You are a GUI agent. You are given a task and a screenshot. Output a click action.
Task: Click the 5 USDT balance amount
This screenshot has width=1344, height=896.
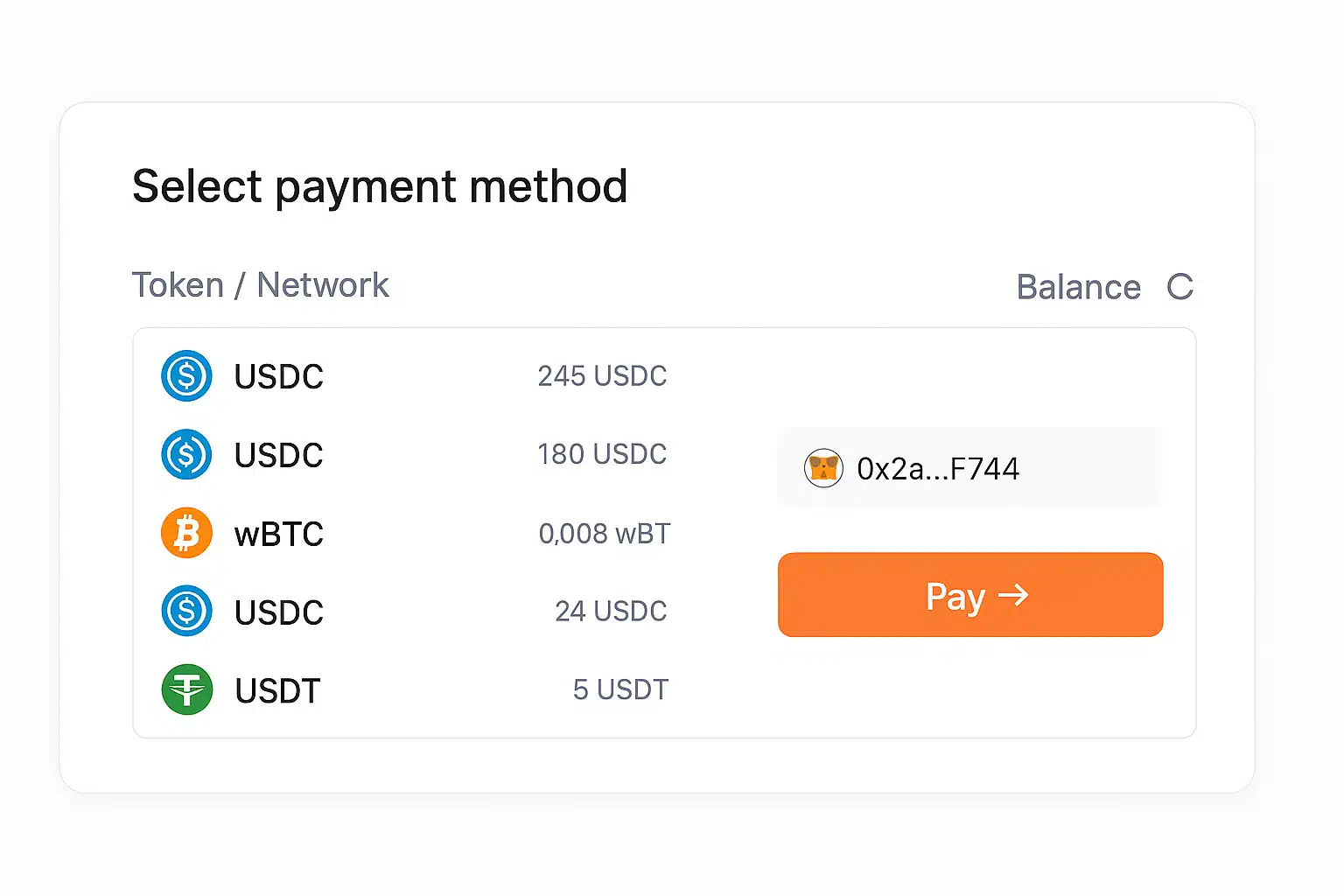(620, 689)
